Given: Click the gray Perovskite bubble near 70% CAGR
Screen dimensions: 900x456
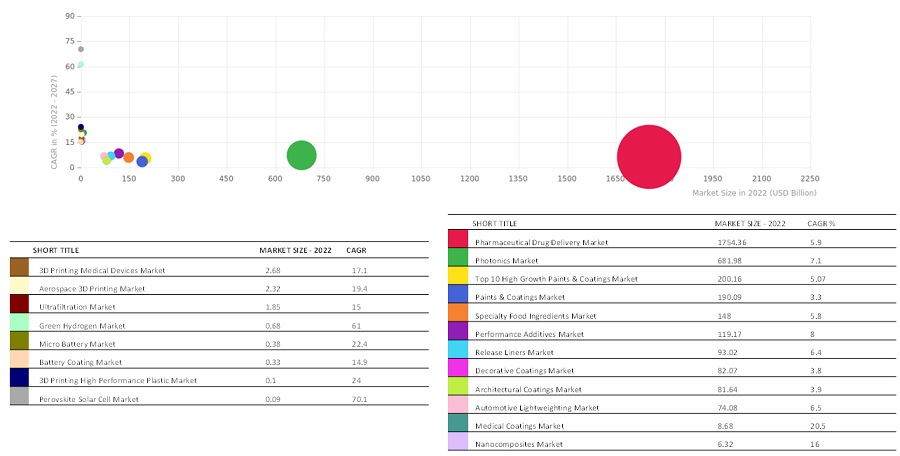Looking at the screenshot, I should (81, 49).
